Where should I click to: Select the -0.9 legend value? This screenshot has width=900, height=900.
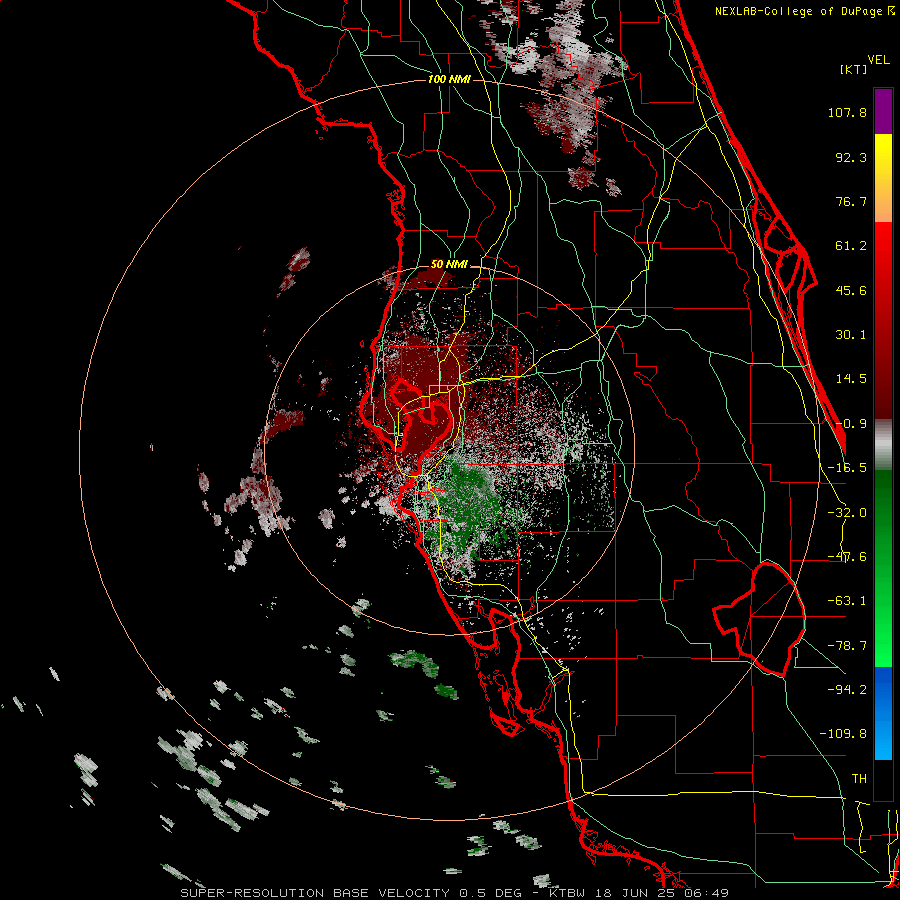[851, 424]
